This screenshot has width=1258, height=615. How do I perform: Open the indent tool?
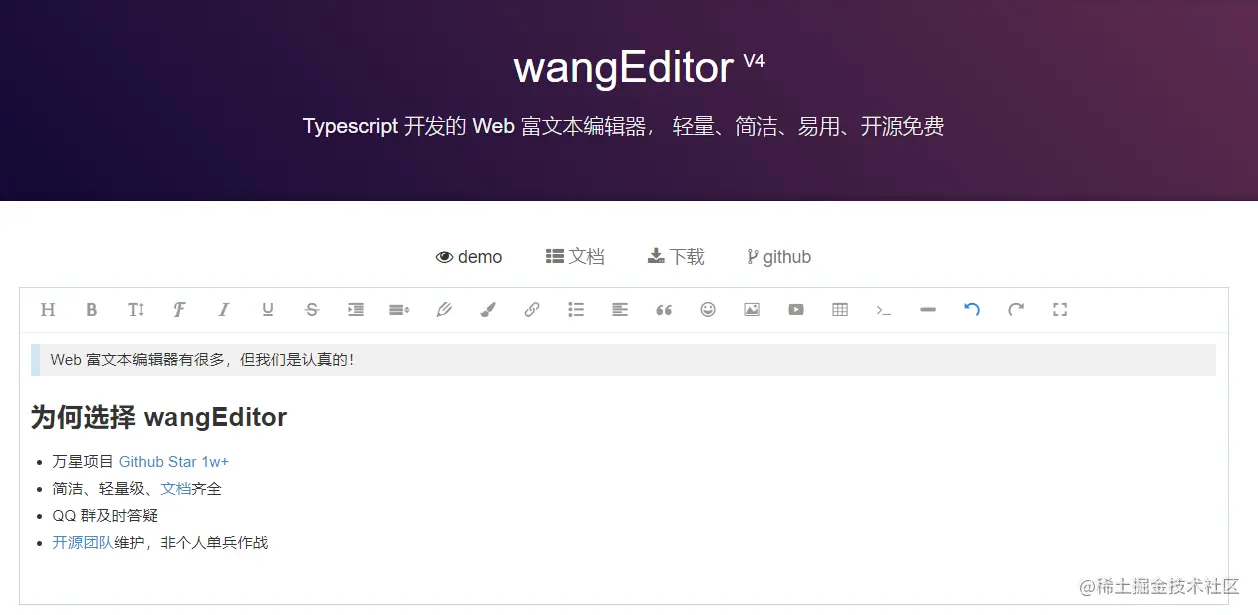click(356, 310)
